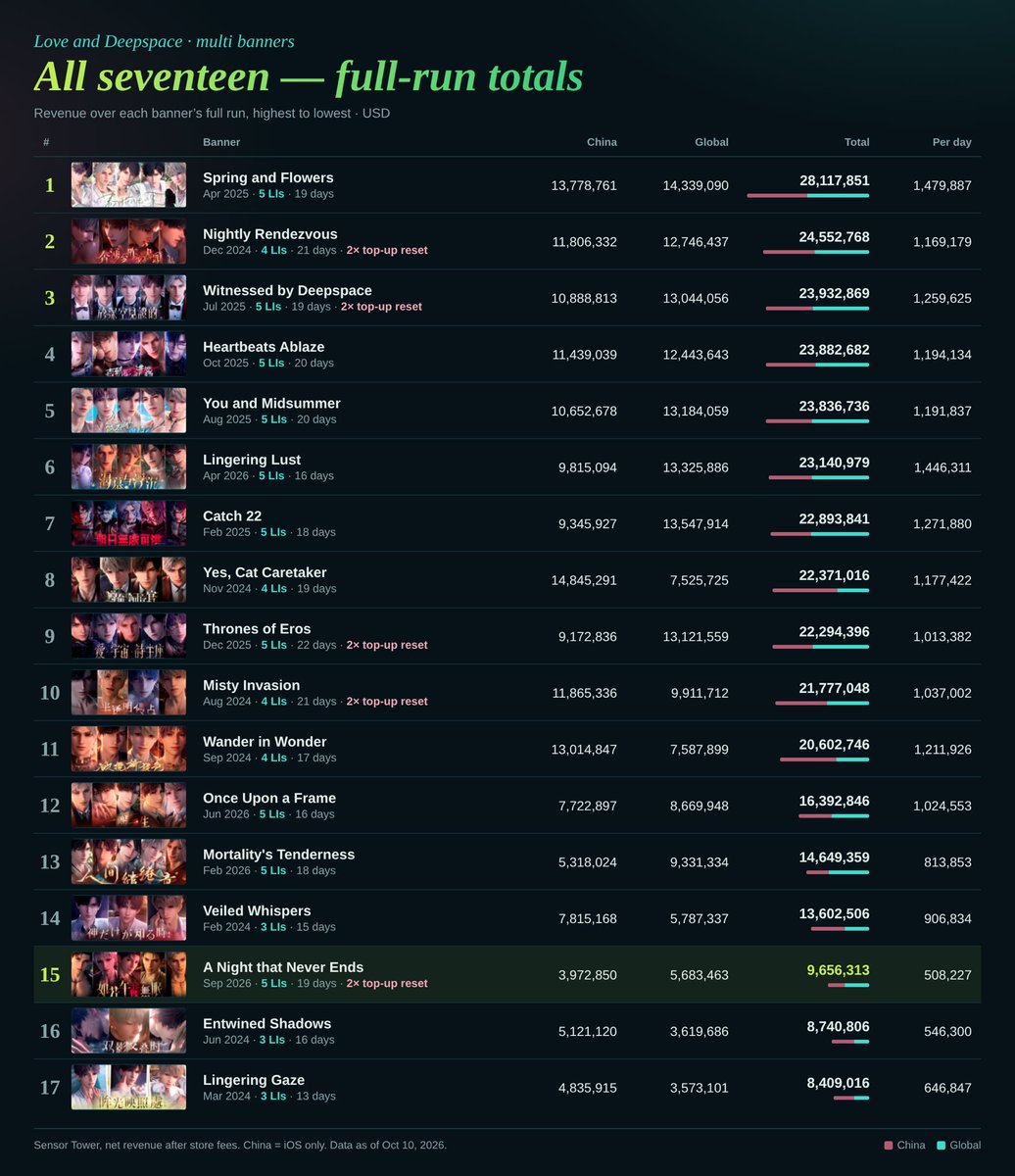Select the Catch 22 banner thumbnail

[128, 523]
